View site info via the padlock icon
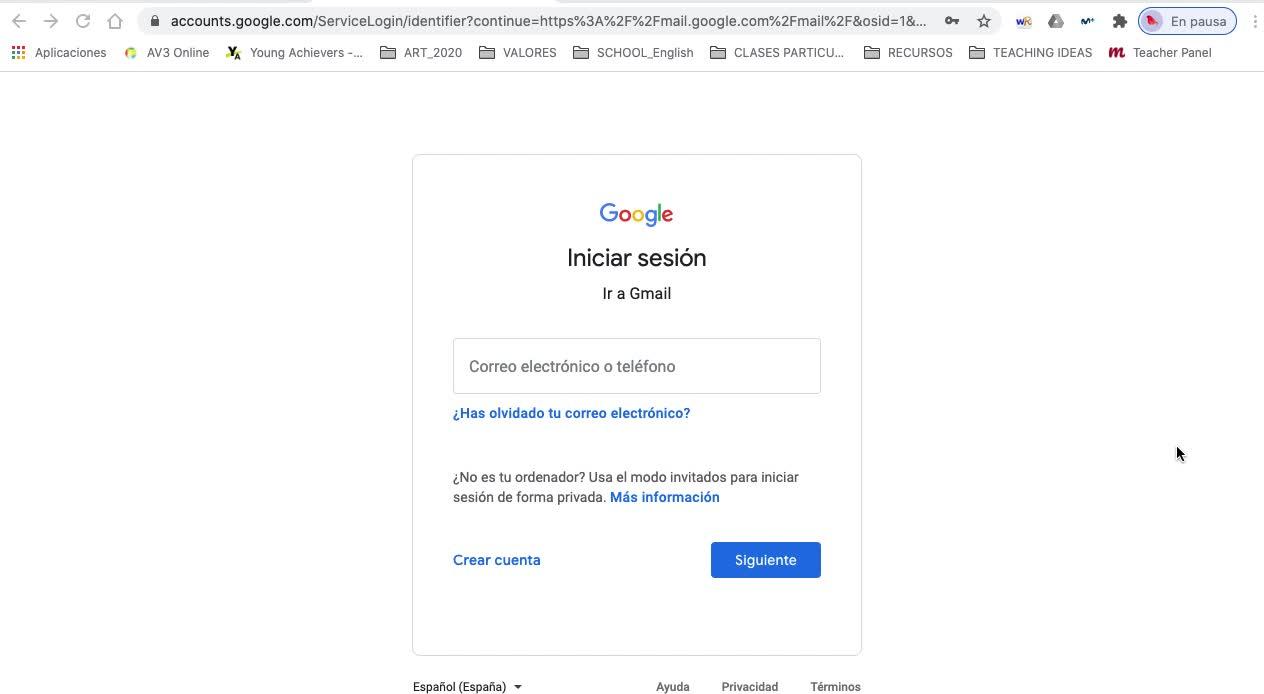The width and height of the screenshot is (1264, 694). tap(155, 21)
